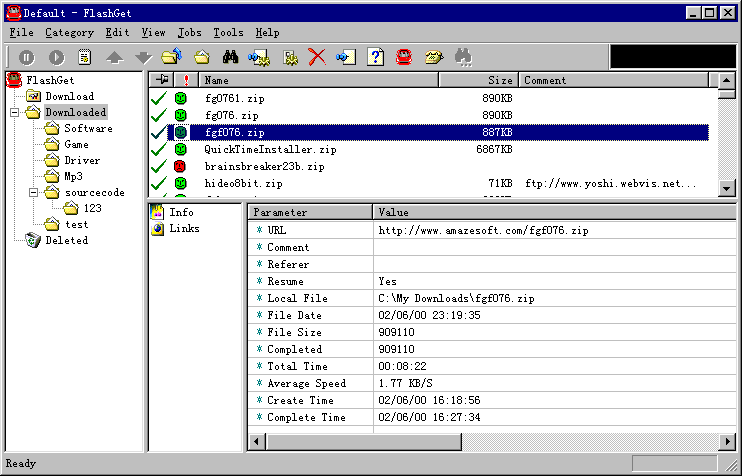Click the question mark Help icon

coord(375,57)
